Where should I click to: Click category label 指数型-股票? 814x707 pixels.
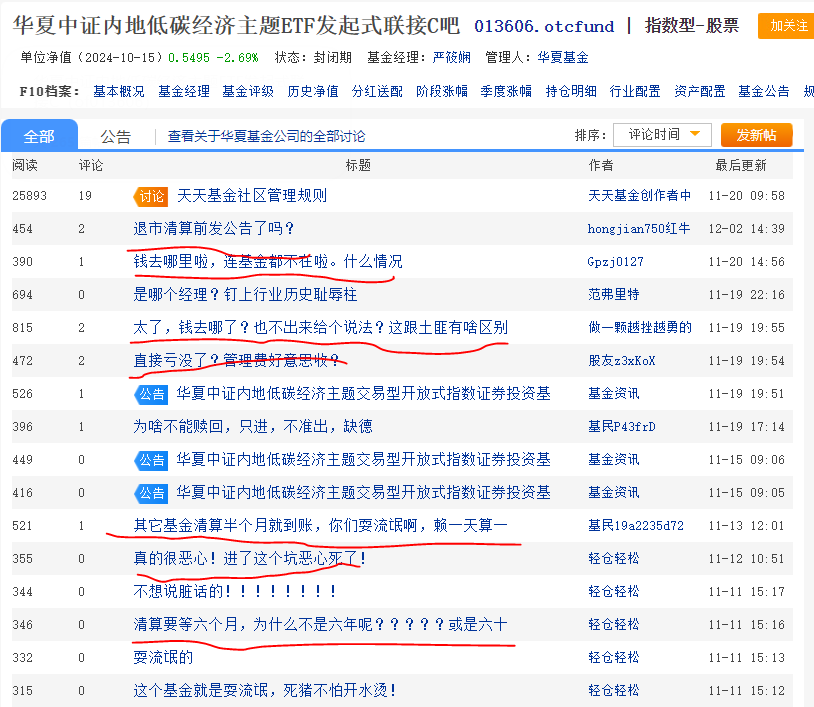[x=691, y=25]
